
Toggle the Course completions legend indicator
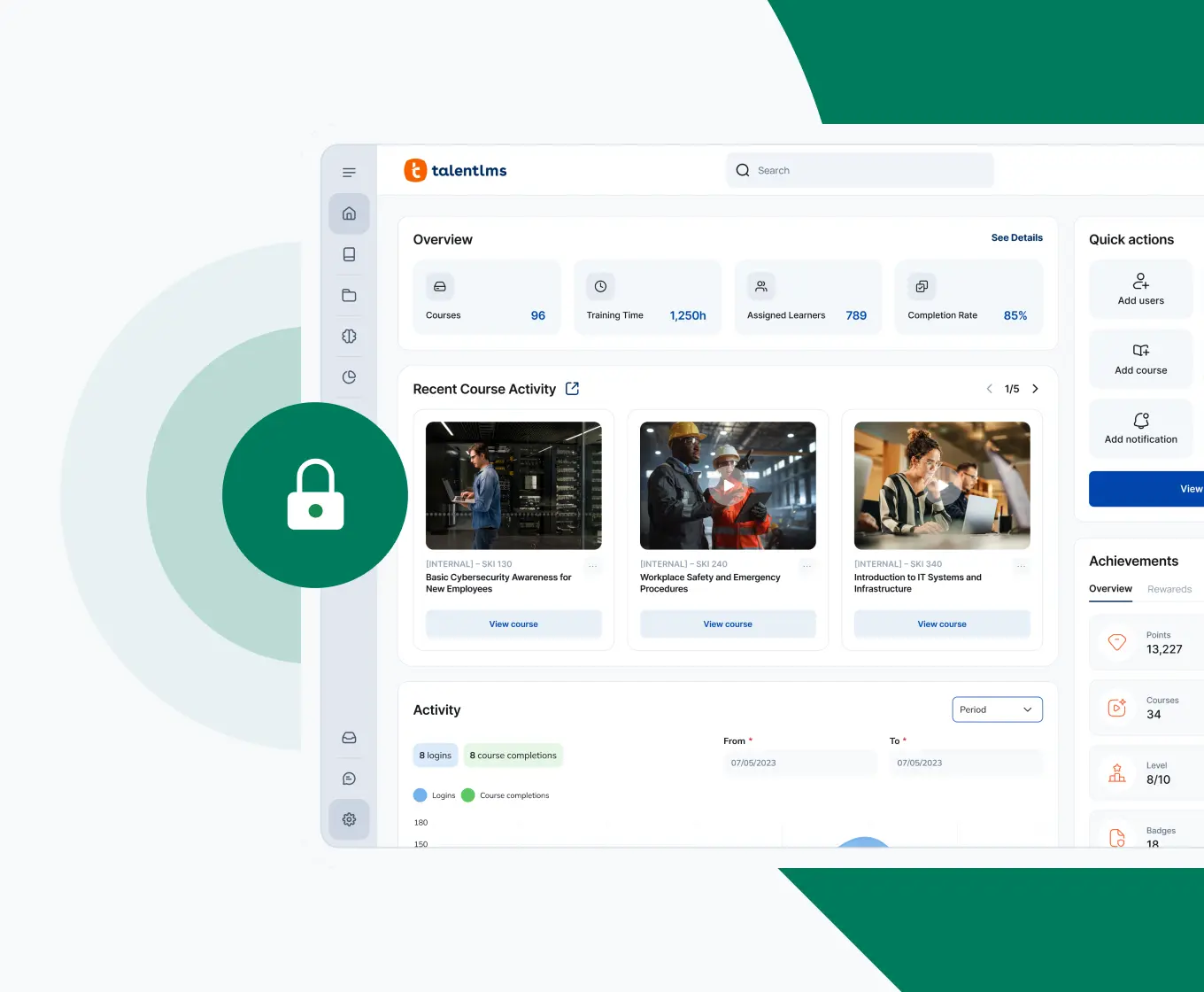(468, 794)
